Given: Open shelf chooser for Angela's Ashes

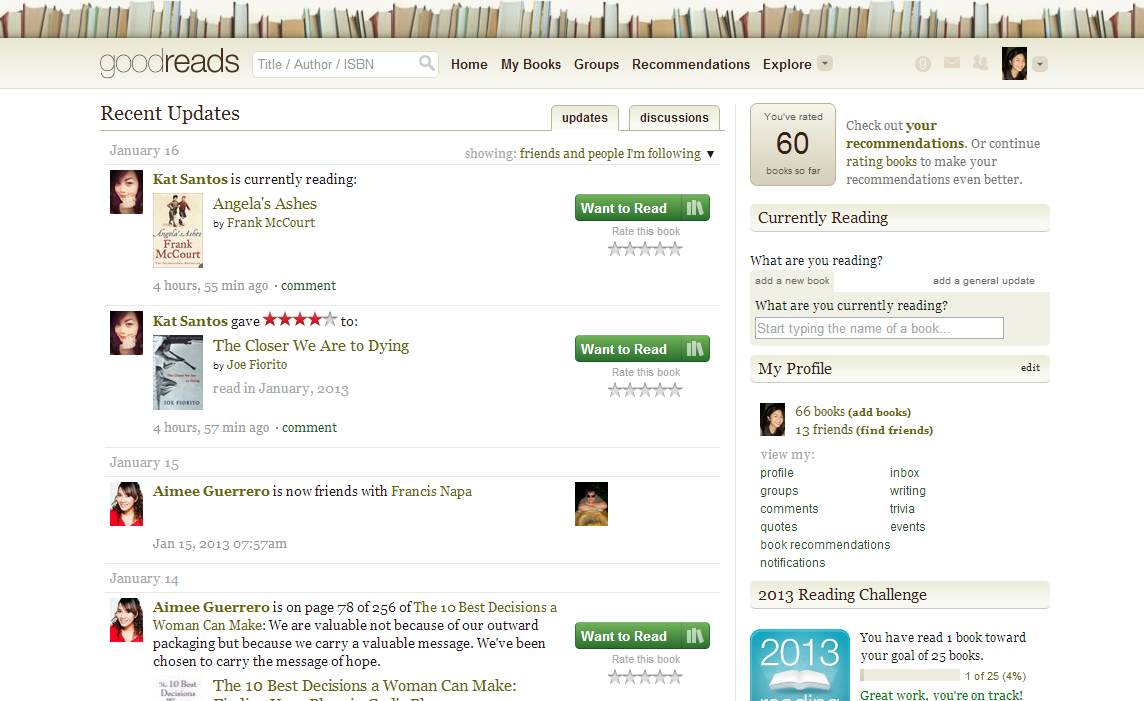Looking at the screenshot, I should 695,208.
